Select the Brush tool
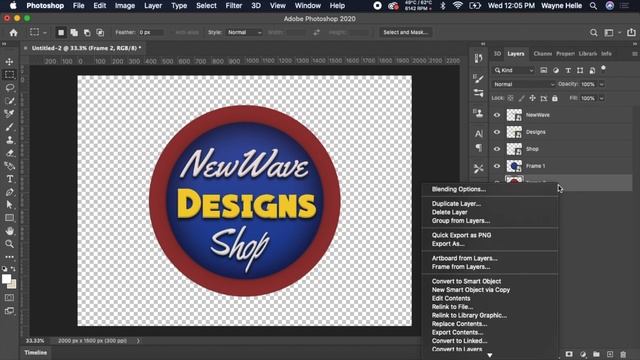The width and height of the screenshot is (640, 360). pyautogui.click(x=9, y=127)
